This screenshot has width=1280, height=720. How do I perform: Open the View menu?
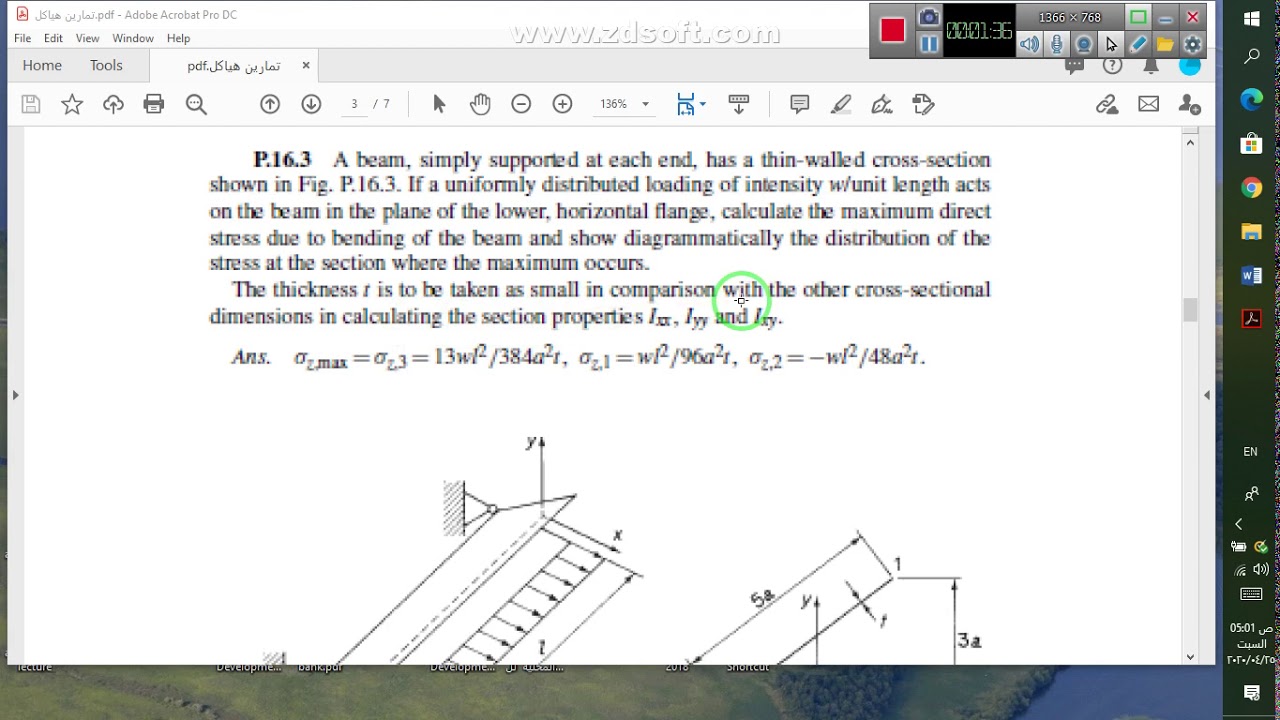87,38
